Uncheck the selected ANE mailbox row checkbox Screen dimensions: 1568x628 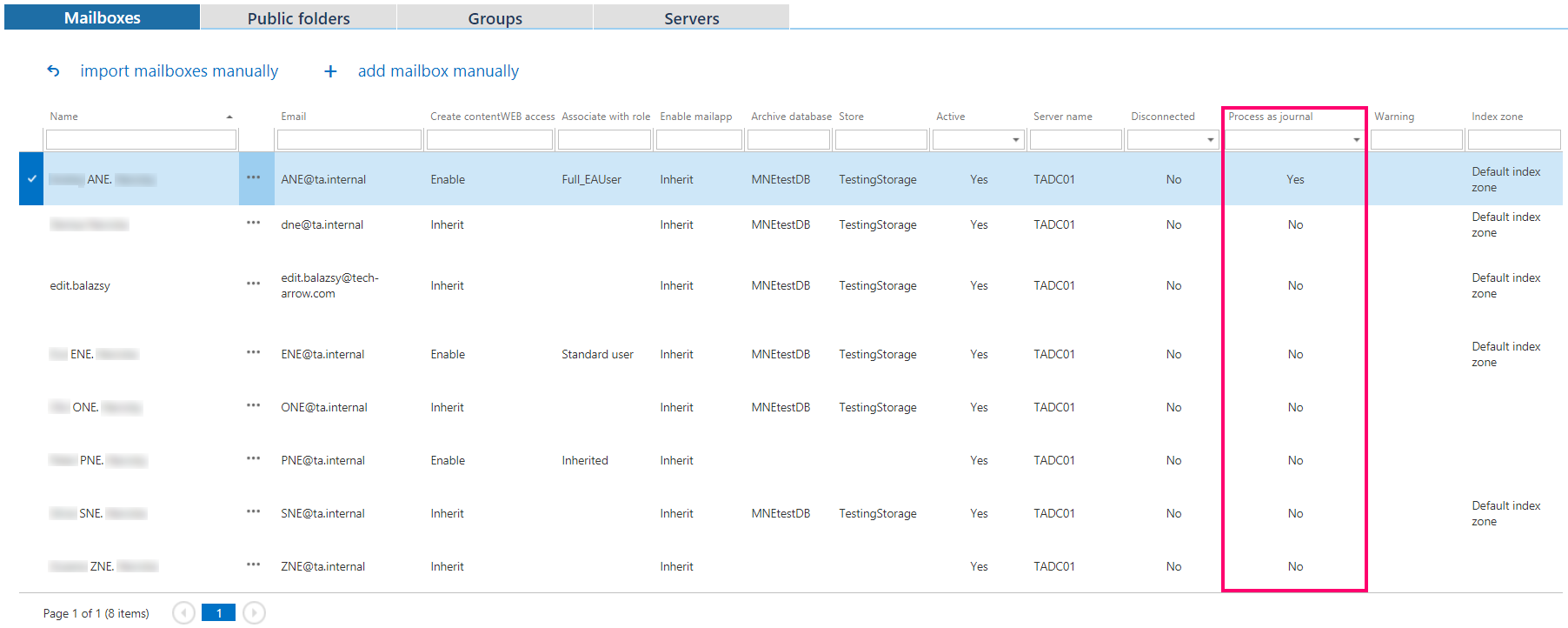[31, 179]
